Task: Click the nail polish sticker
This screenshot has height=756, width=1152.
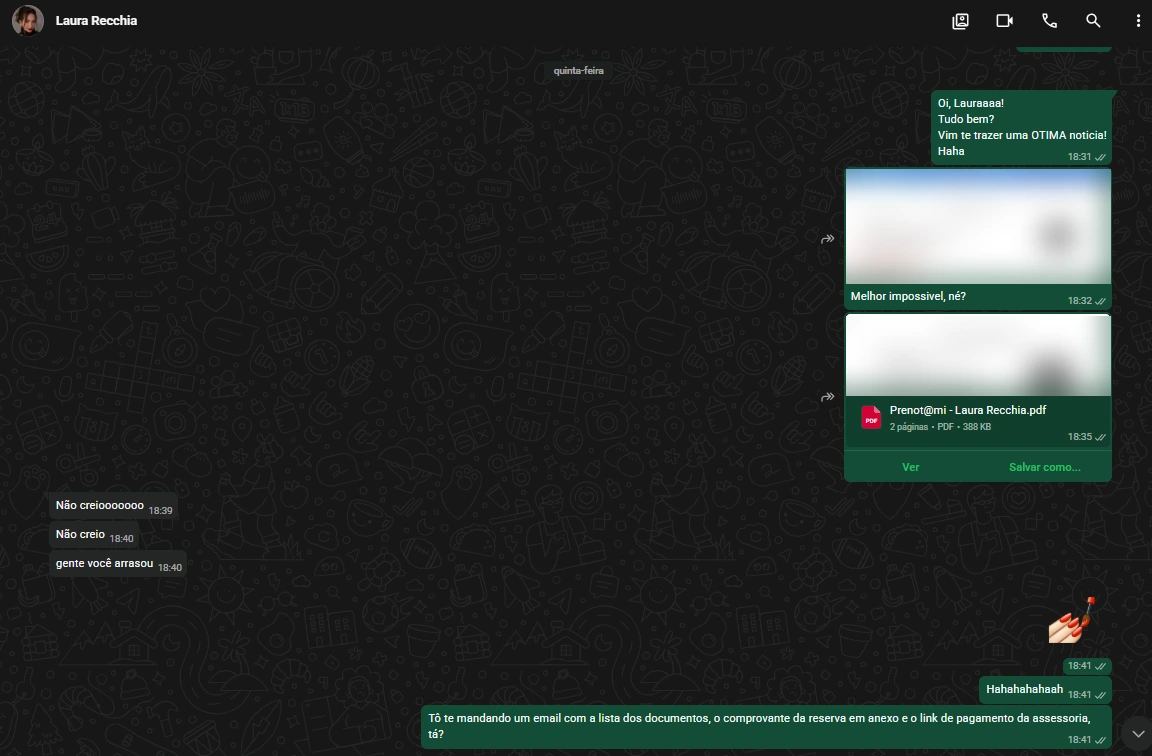Action: pos(1073,620)
